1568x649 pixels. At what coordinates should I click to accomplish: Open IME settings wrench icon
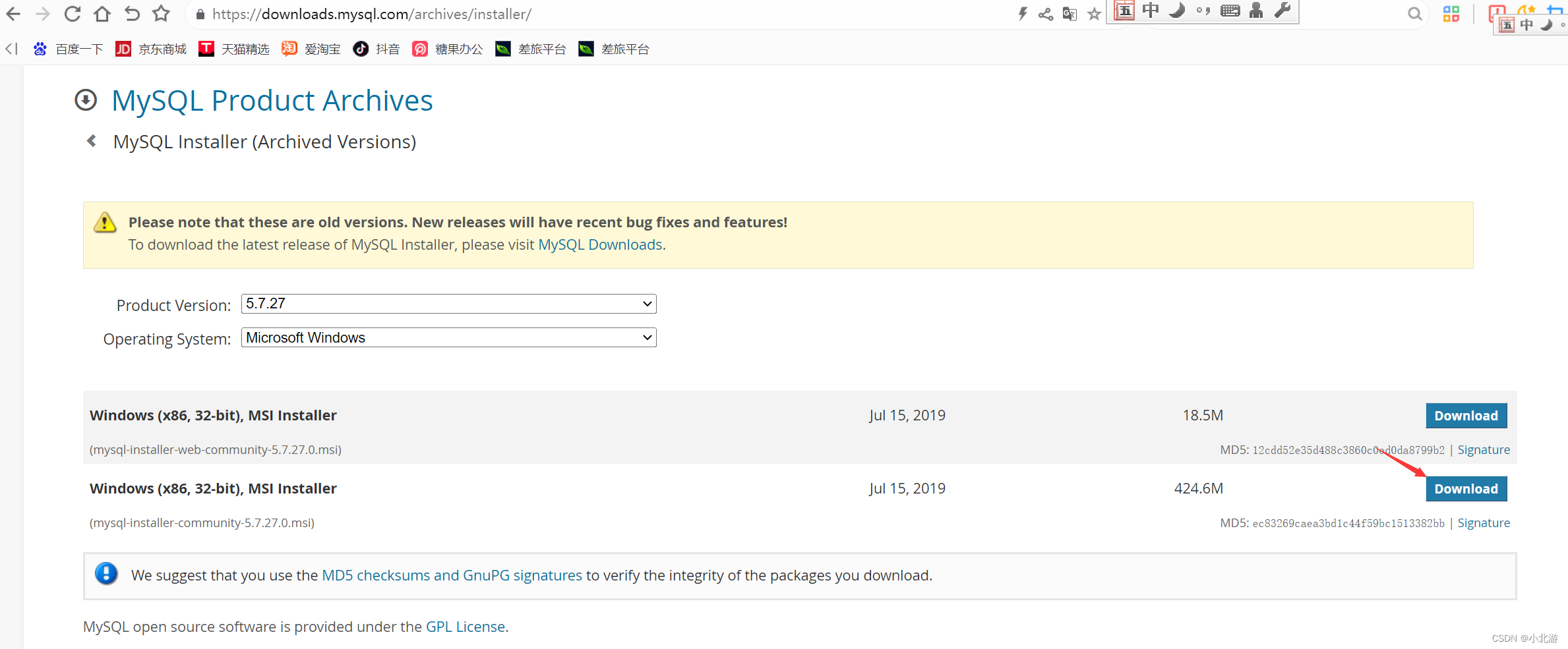coord(1282,11)
